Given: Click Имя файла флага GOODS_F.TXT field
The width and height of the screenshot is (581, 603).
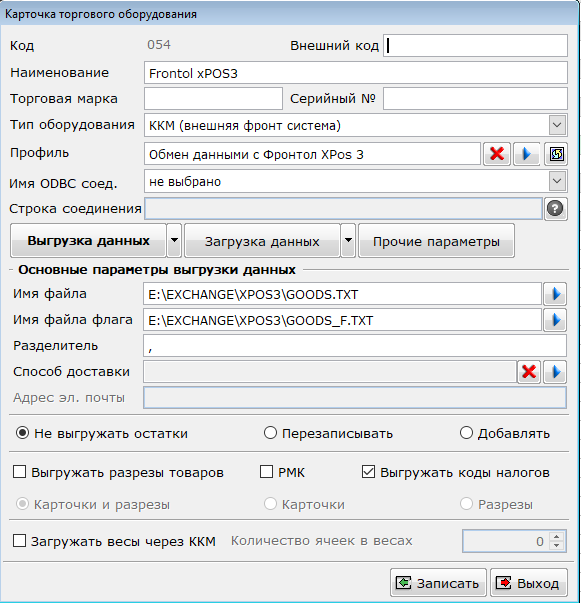Looking at the screenshot, I should (x=342, y=320).
